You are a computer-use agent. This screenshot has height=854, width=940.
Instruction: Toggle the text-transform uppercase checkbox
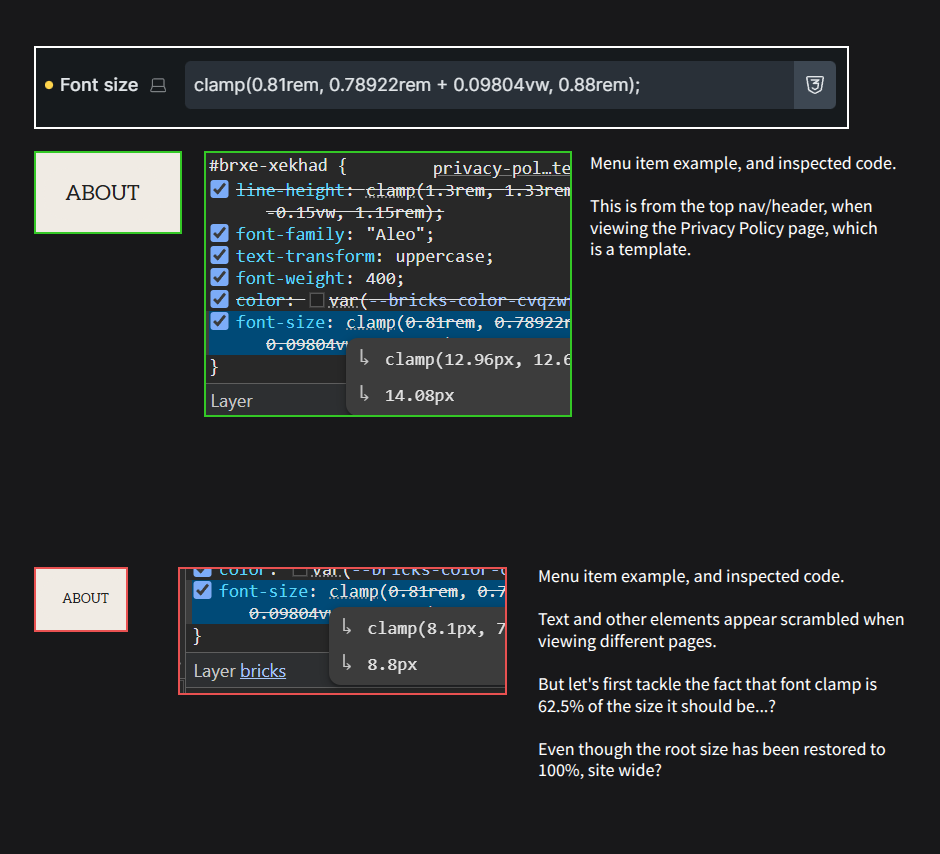click(220, 256)
